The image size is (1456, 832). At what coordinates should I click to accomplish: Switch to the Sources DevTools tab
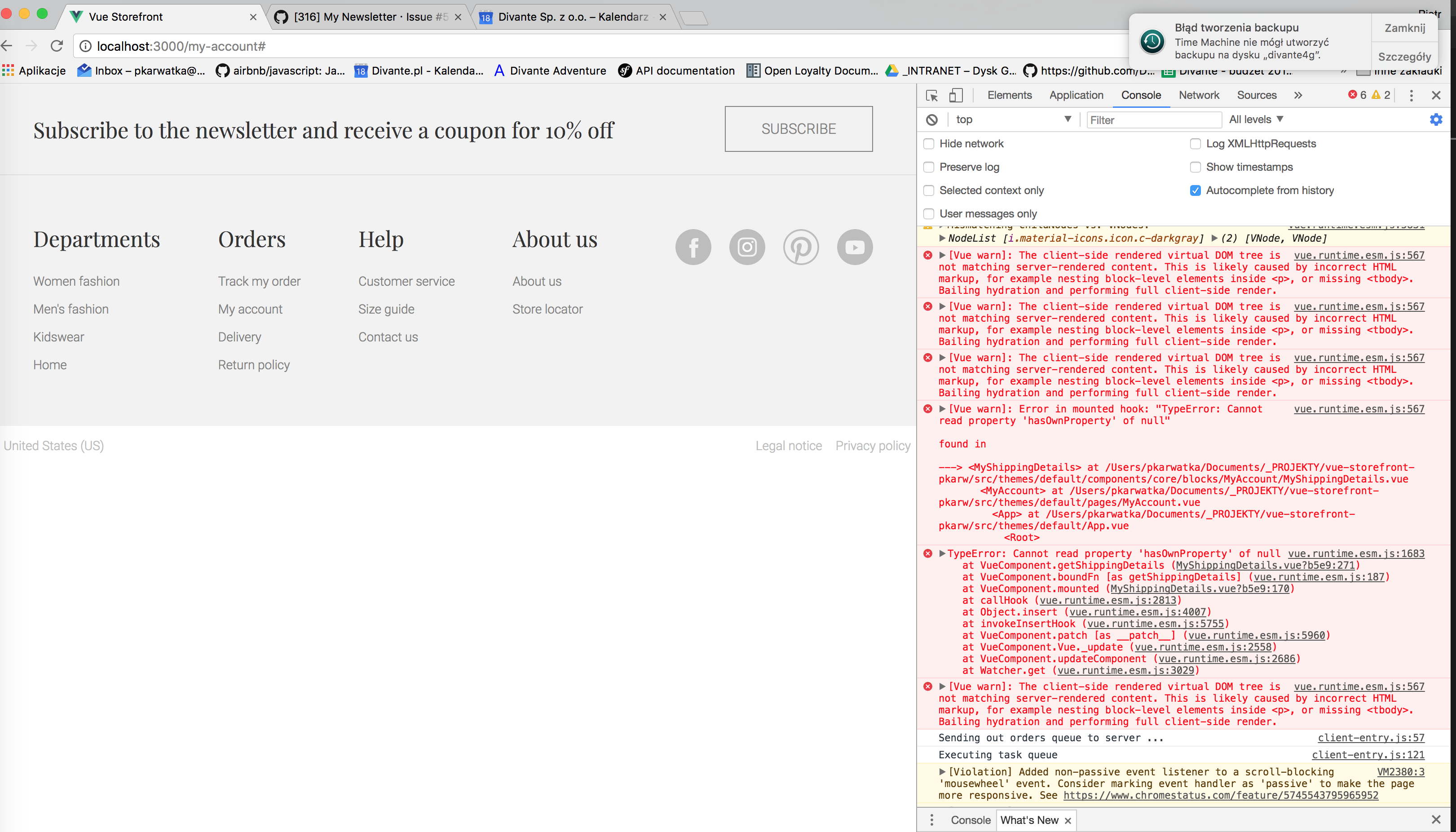pos(1256,95)
